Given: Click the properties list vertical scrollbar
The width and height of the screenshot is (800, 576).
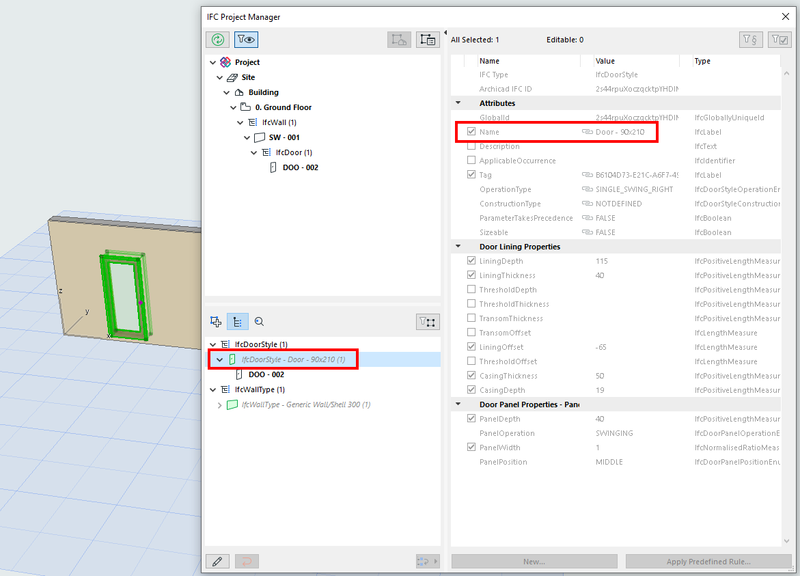Looking at the screenshot, I should click(786, 306).
